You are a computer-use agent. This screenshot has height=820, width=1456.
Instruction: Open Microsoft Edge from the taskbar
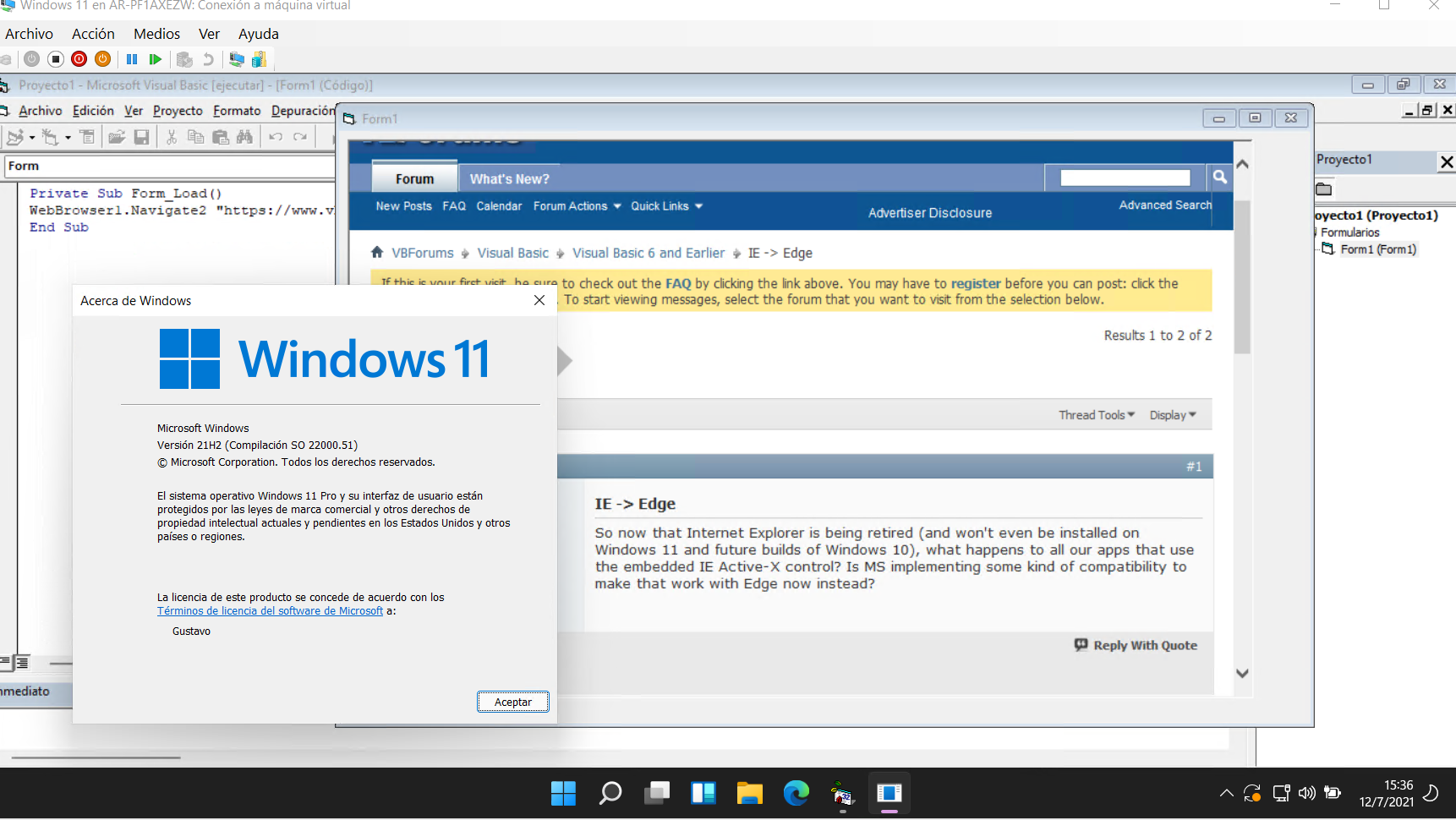pos(796,793)
